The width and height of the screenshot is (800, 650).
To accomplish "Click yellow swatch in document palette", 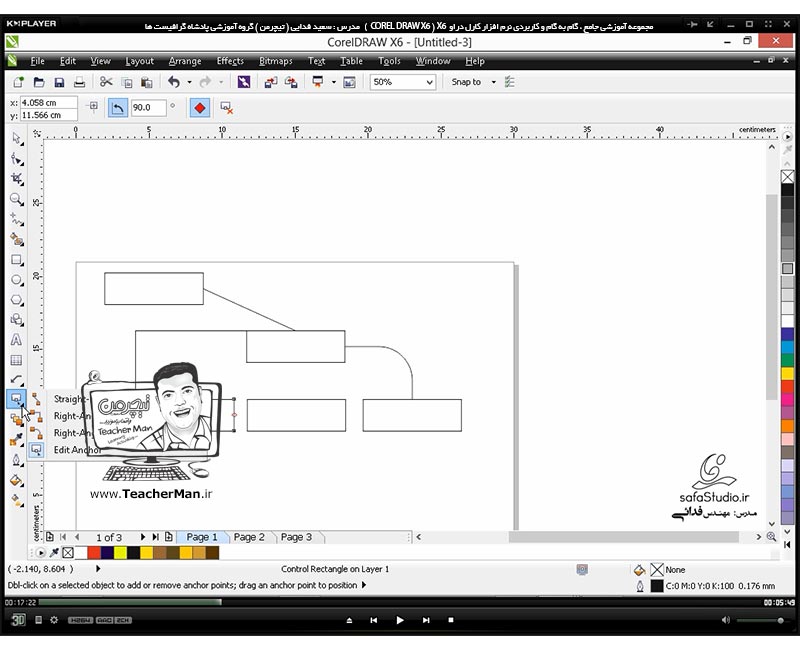I will [120, 553].
